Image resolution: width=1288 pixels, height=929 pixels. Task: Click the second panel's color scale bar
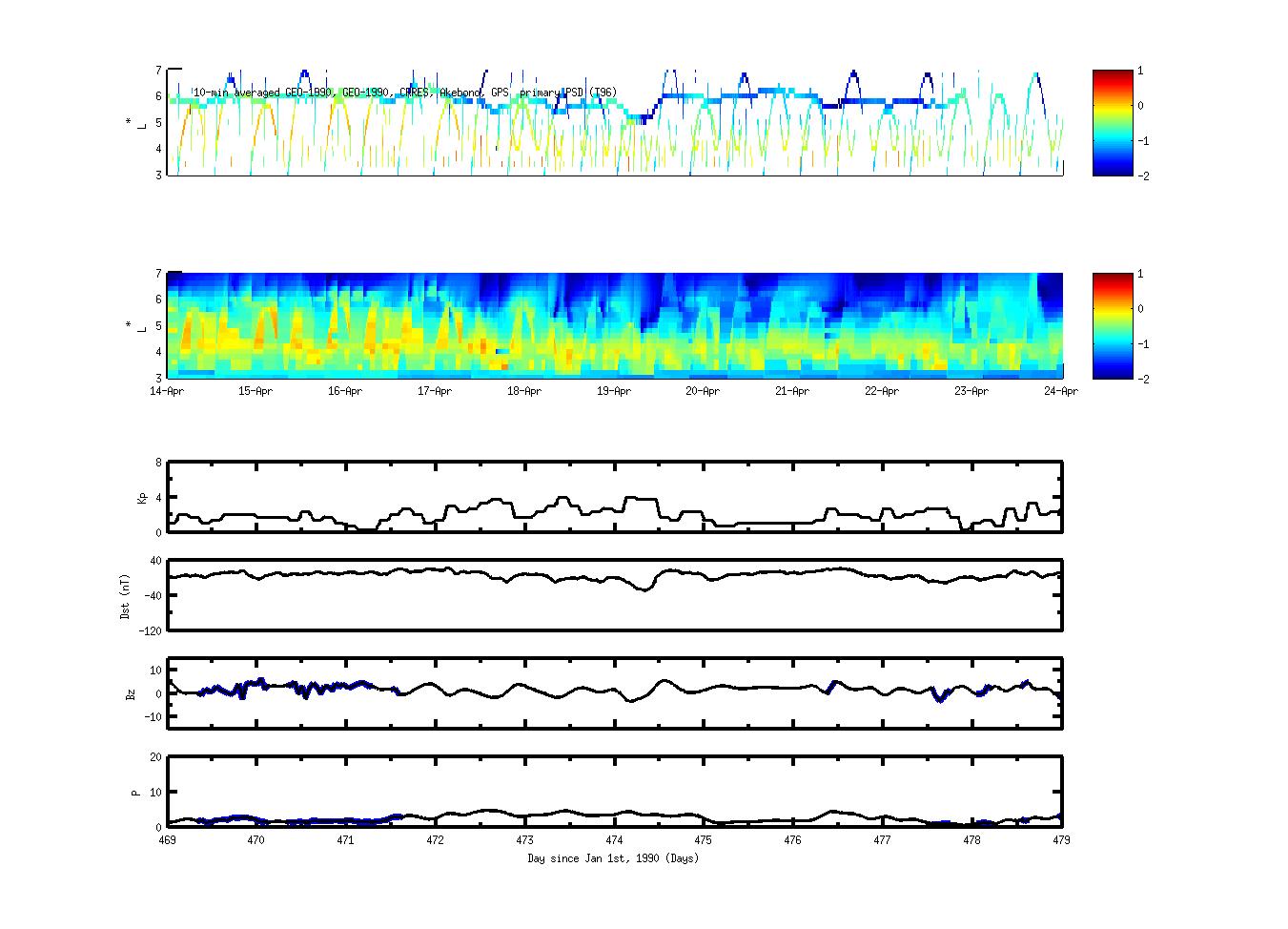(x=1113, y=325)
